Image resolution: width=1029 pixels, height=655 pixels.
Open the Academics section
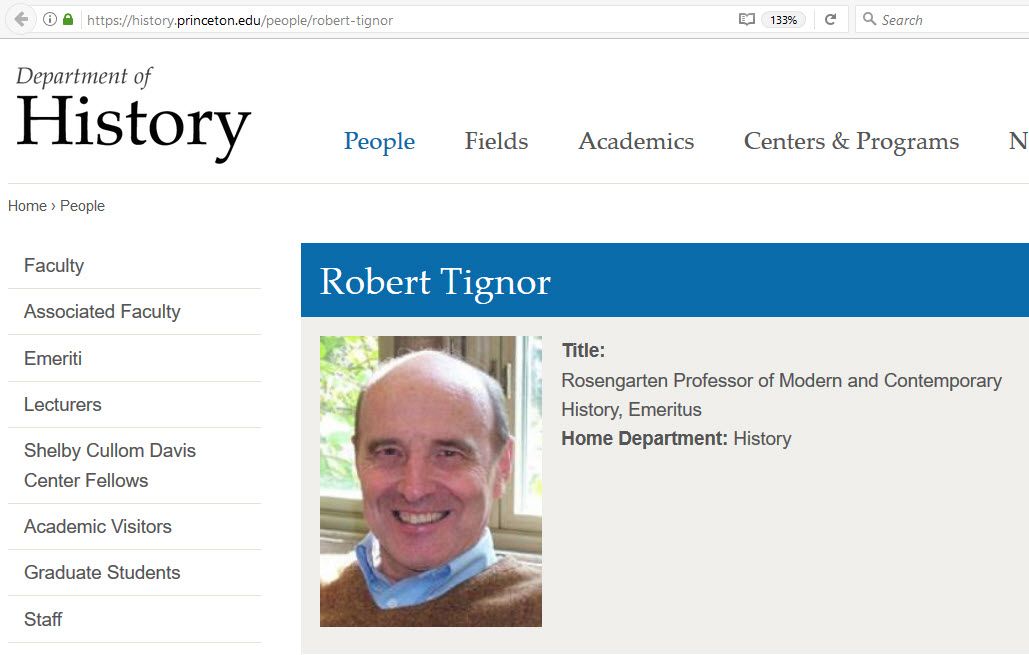click(635, 142)
